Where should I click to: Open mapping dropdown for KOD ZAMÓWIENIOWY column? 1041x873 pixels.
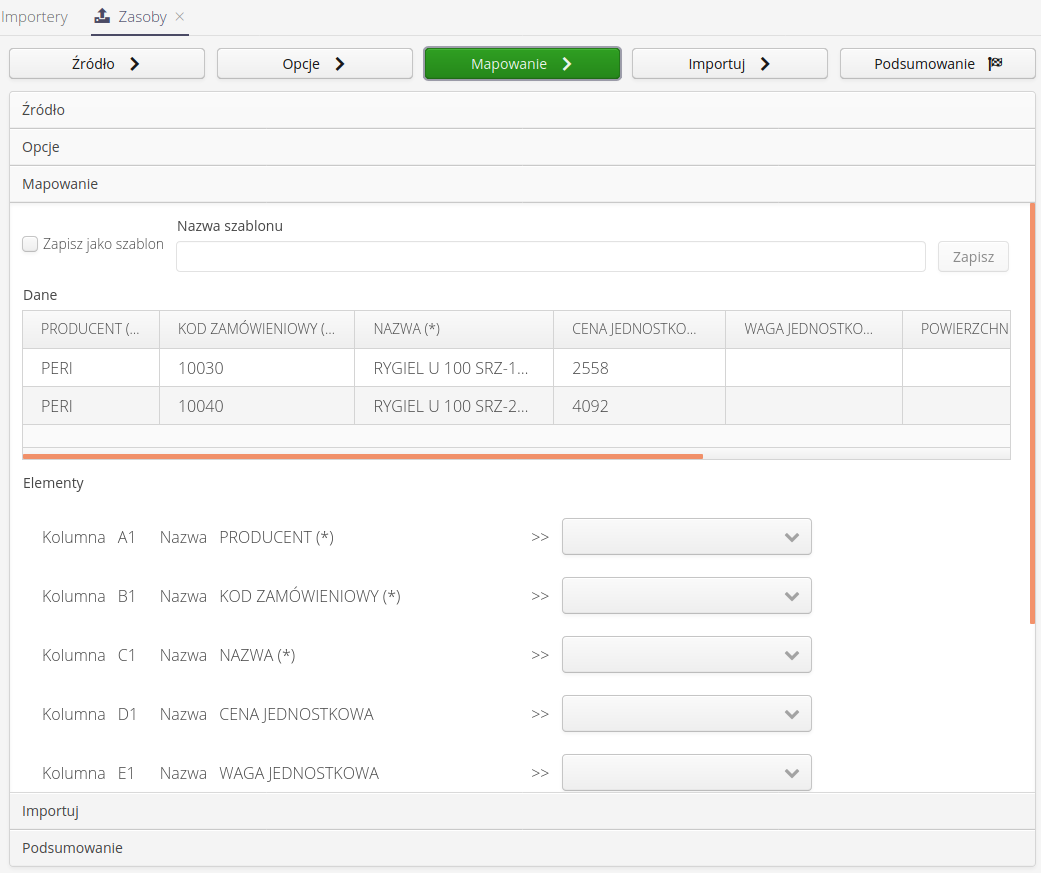point(687,596)
